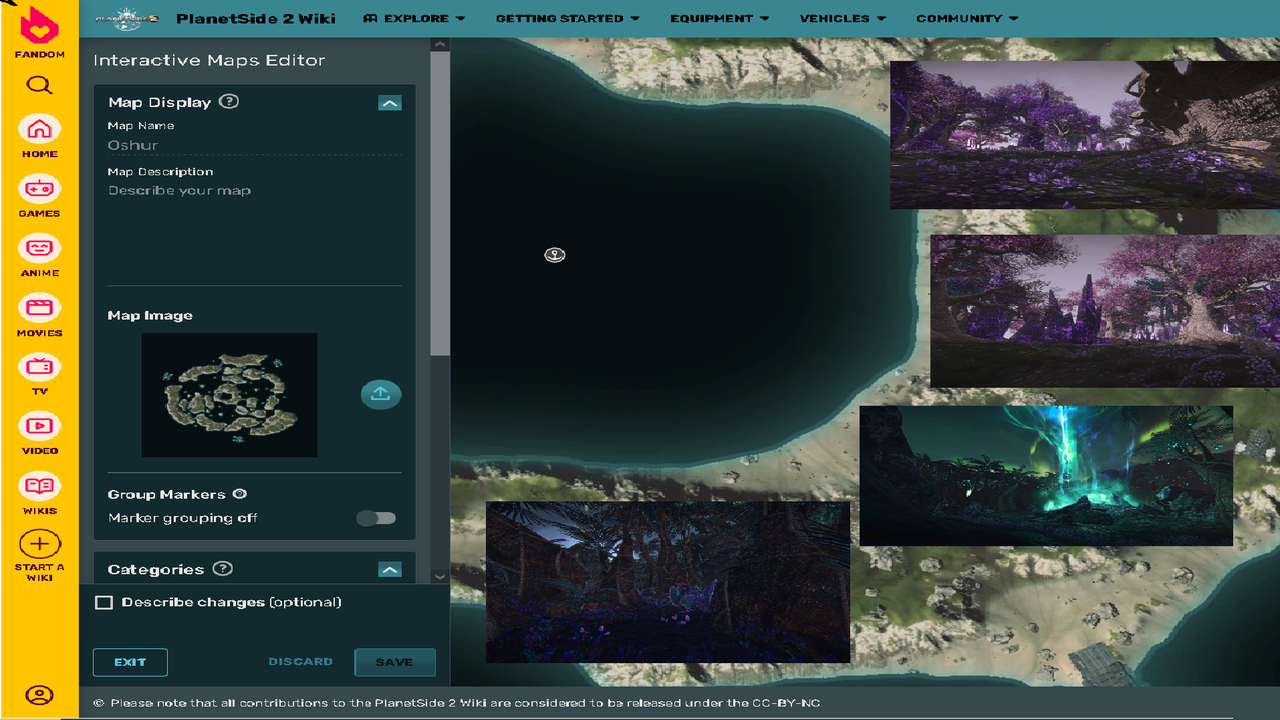Click the glowing teal light beam image
Screen dimensions: 1280x720
[x=1046, y=476]
